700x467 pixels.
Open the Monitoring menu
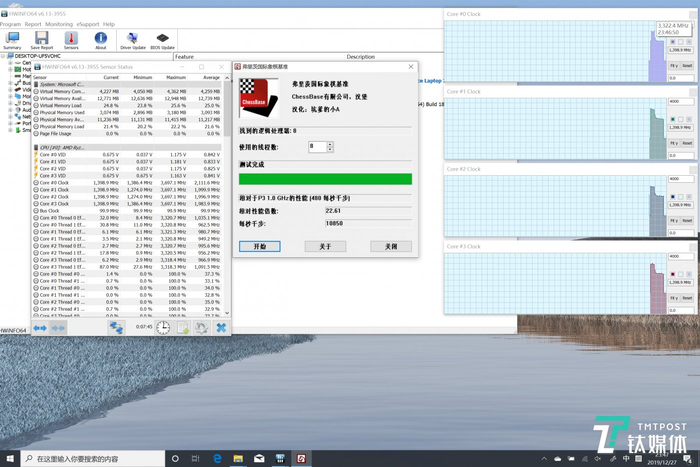(59, 22)
